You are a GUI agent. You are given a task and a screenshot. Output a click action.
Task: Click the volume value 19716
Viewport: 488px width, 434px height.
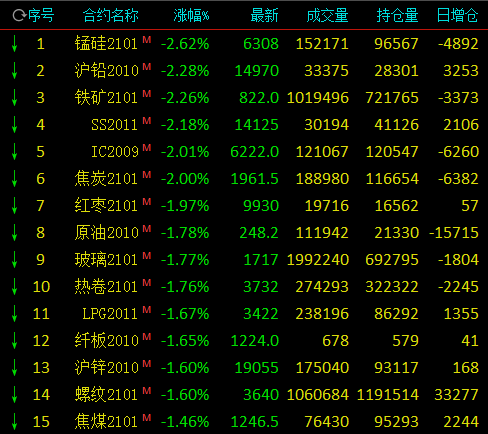coord(327,206)
